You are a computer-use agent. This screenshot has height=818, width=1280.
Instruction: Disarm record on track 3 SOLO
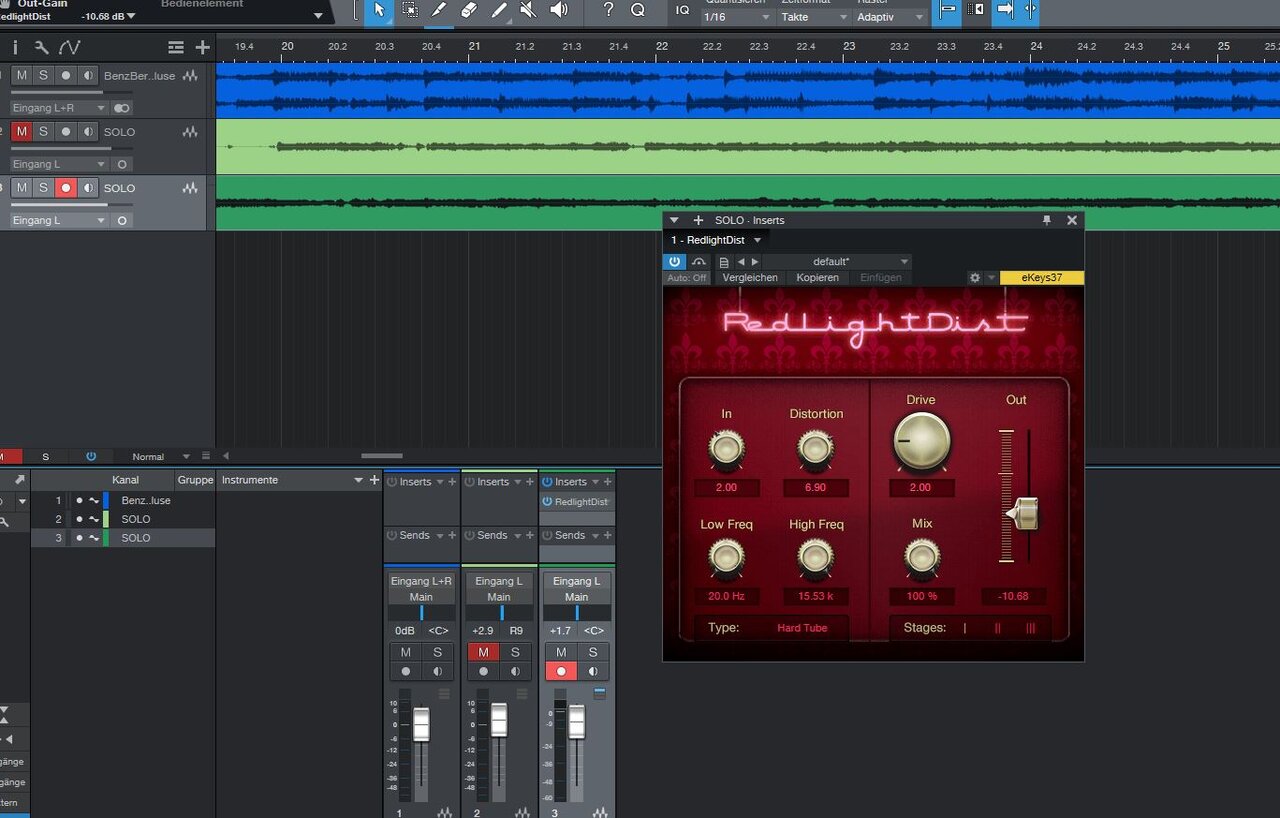(66, 188)
